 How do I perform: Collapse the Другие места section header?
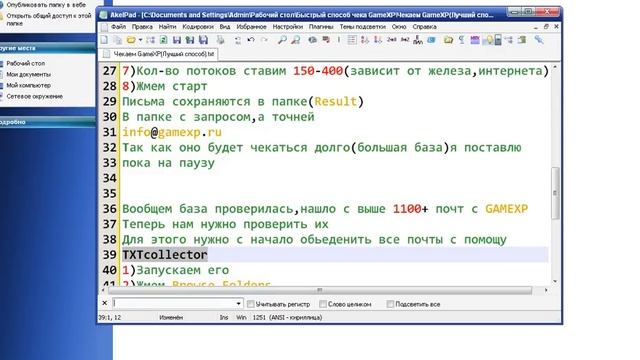[x=48, y=48]
